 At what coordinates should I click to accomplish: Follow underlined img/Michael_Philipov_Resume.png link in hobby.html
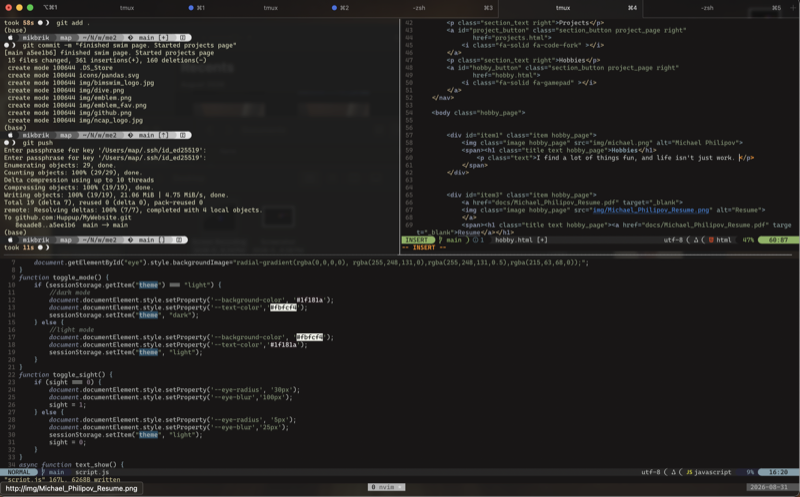tap(651, 210)
